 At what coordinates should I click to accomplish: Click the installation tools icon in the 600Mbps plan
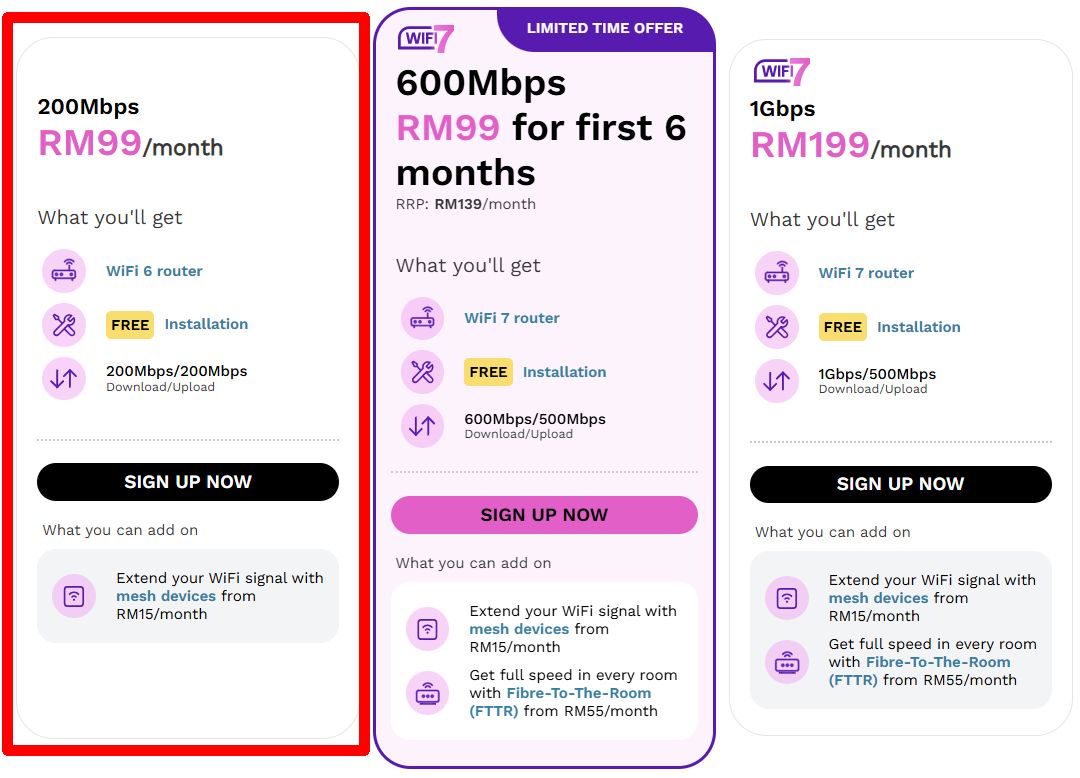click(422, 372)
